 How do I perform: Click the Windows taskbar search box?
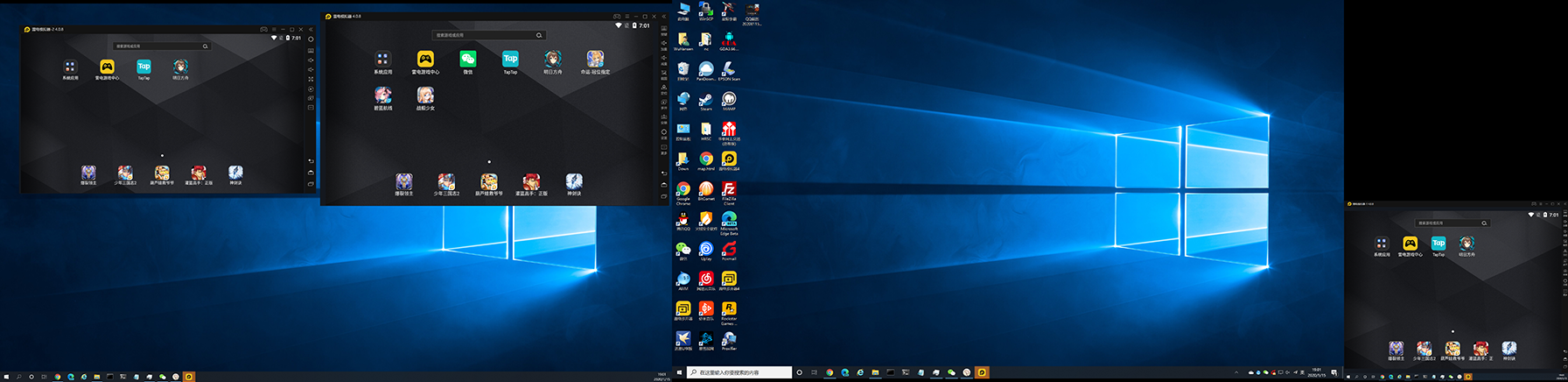[738, 372]
